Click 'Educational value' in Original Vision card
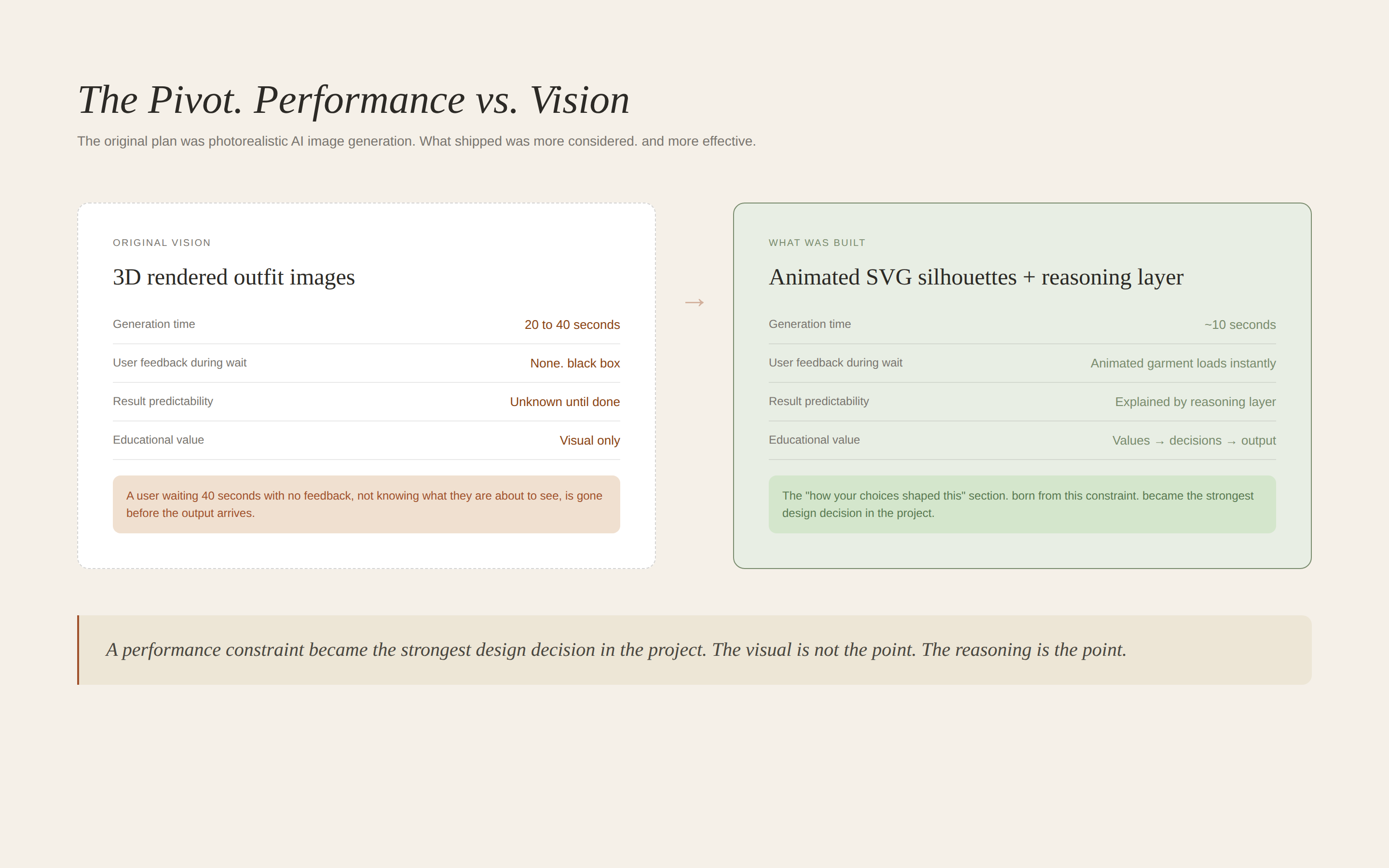 (158, 440)
